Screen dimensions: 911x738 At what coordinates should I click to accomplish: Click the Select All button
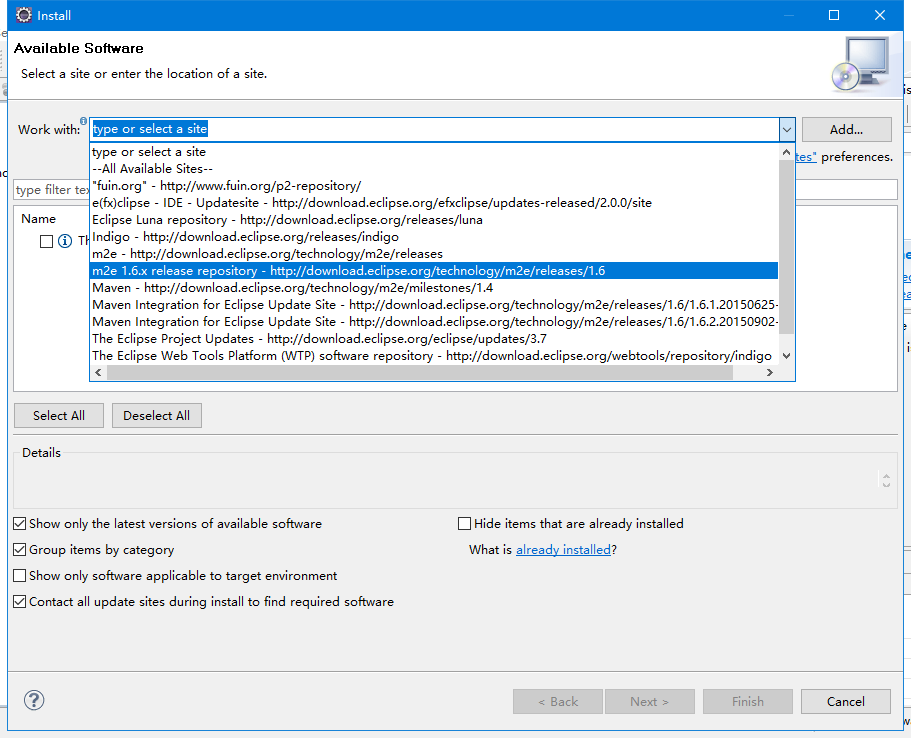59,415
